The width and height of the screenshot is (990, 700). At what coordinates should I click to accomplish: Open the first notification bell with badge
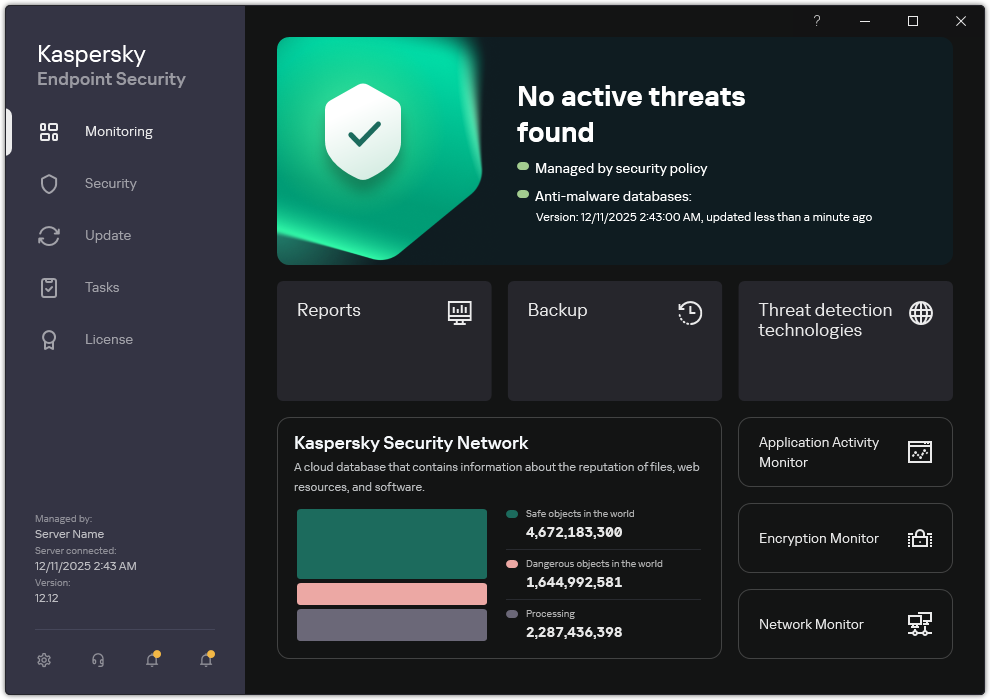tap(152, 660)
